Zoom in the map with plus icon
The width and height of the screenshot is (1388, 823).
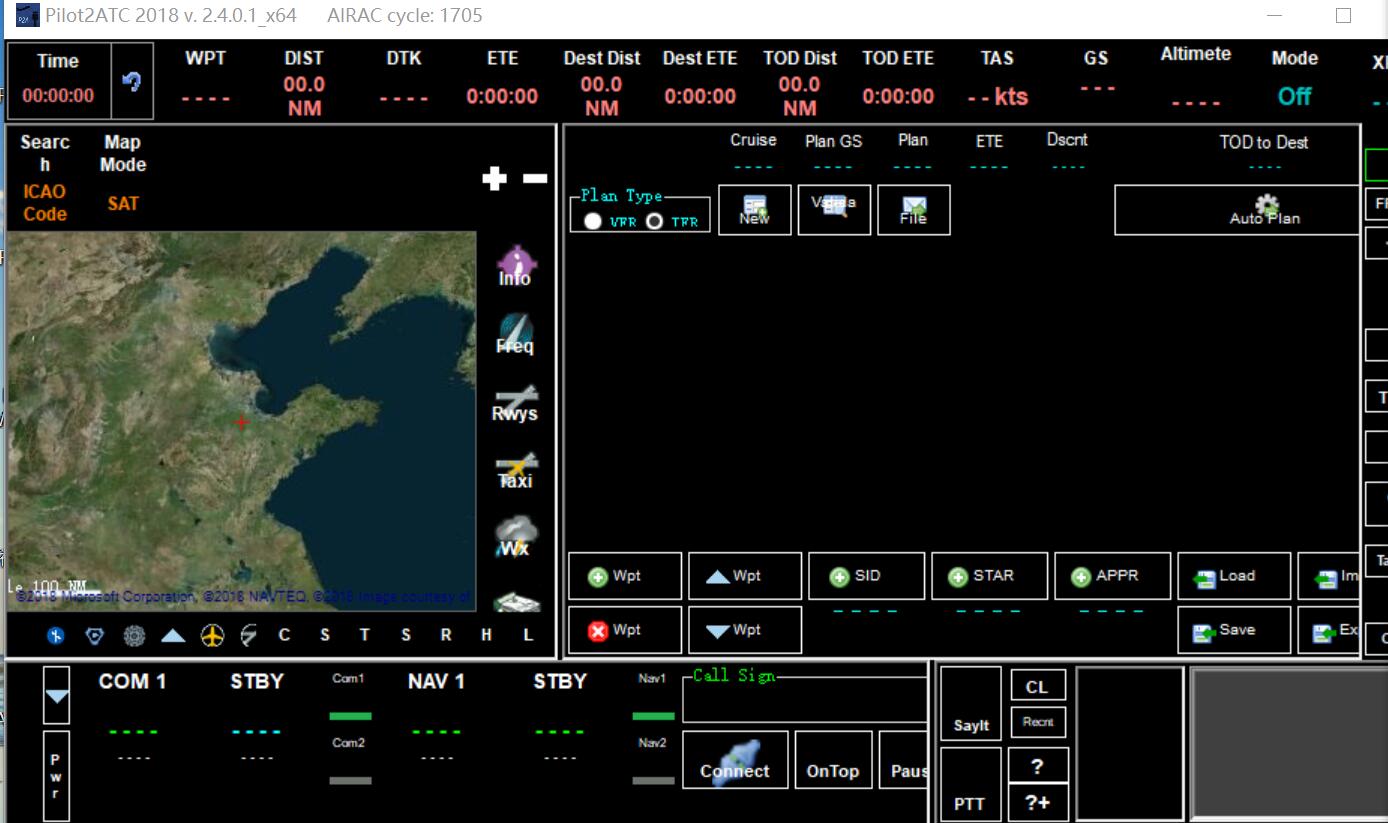[x=495, y=179]
